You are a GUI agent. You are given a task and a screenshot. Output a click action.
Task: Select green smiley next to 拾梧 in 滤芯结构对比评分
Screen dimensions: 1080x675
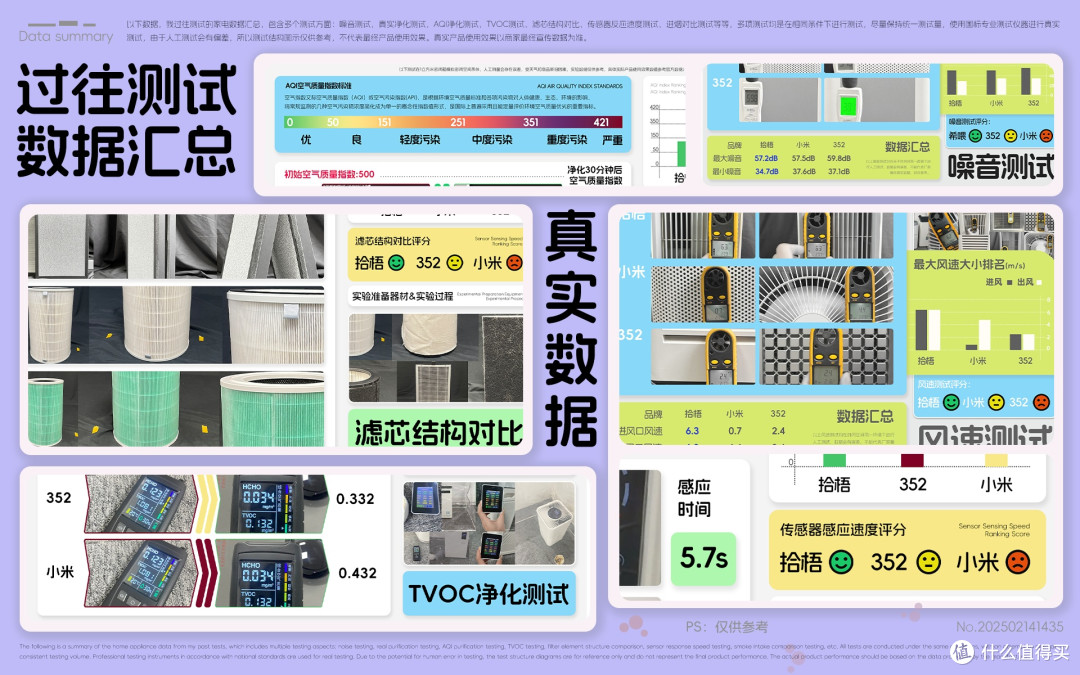tap(396, 263)
